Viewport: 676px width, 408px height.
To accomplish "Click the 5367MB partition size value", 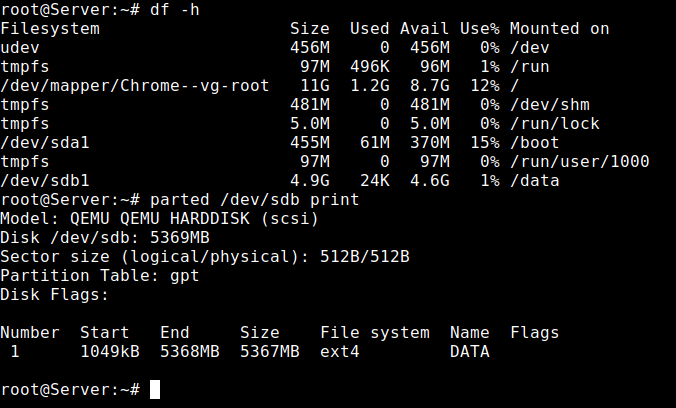I will [x=269, y=352].
